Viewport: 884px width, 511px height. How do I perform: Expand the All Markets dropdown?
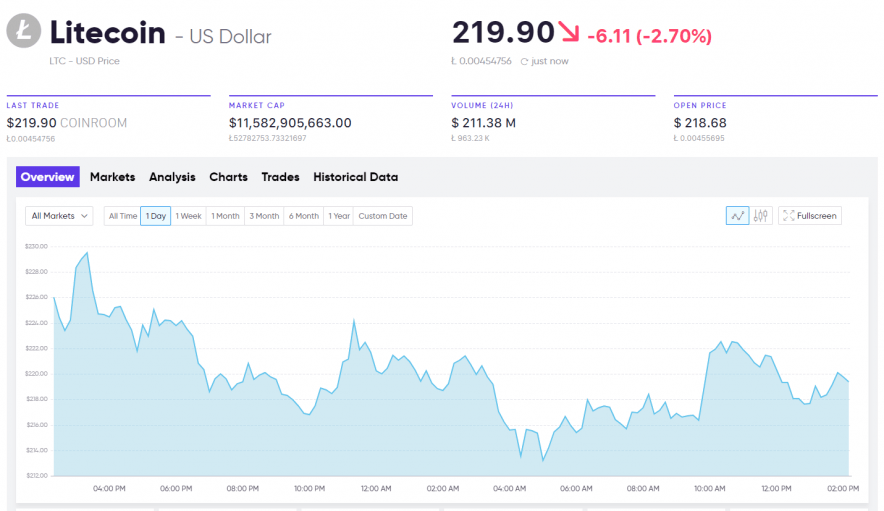59,216
